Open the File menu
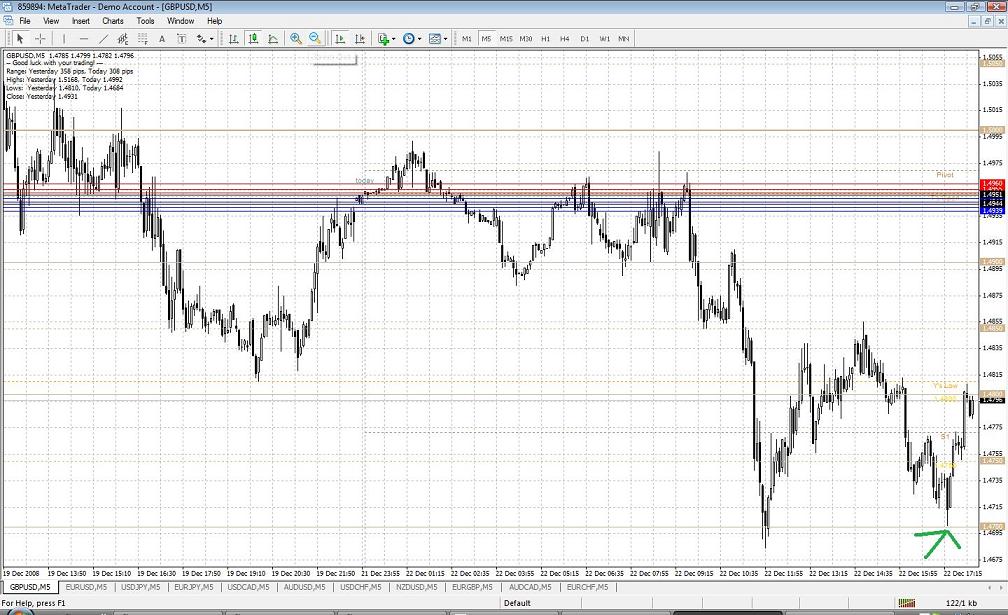The width and height of the screenshot is (1008, 615). 25,21
